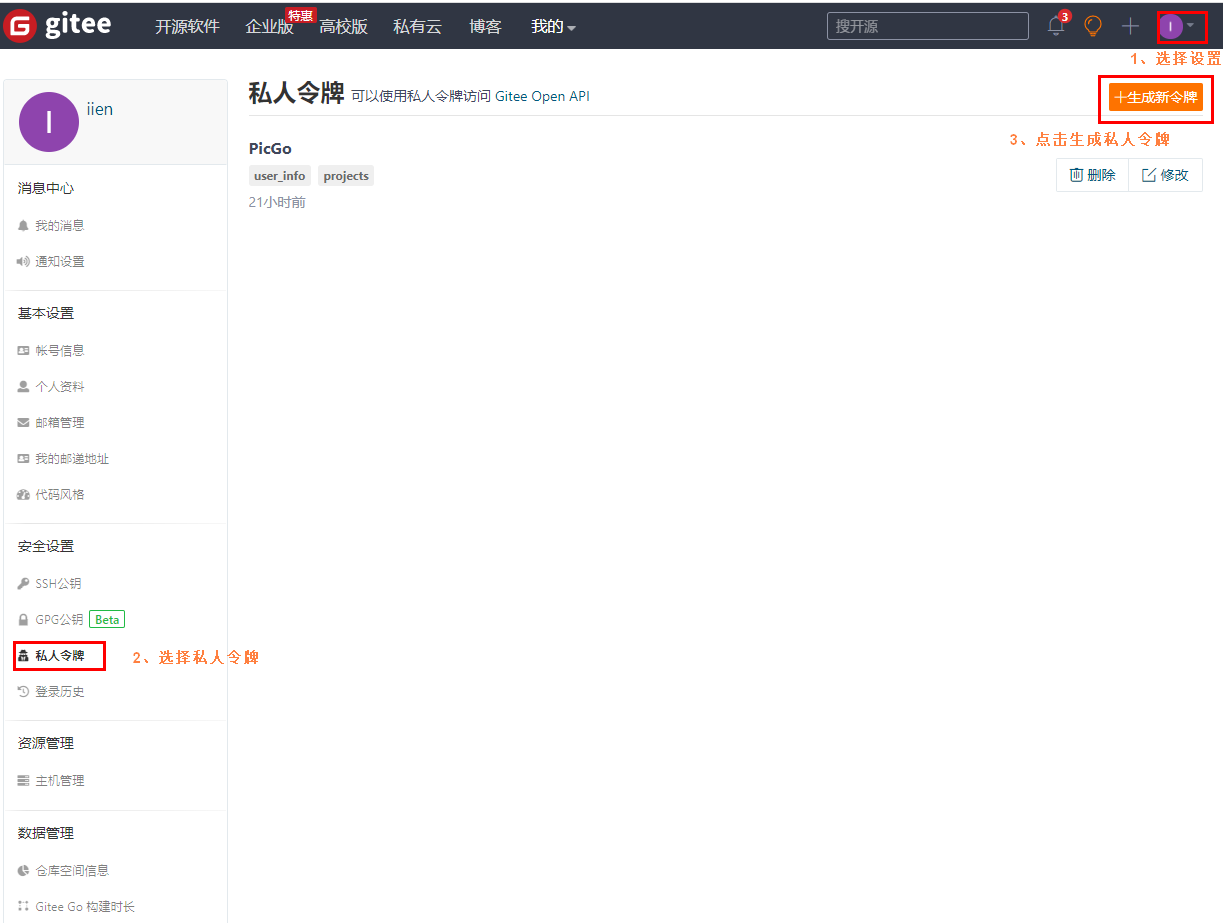Open 登录历史 in sidebar
This screenshot has width=1223, height=923.
60,692
